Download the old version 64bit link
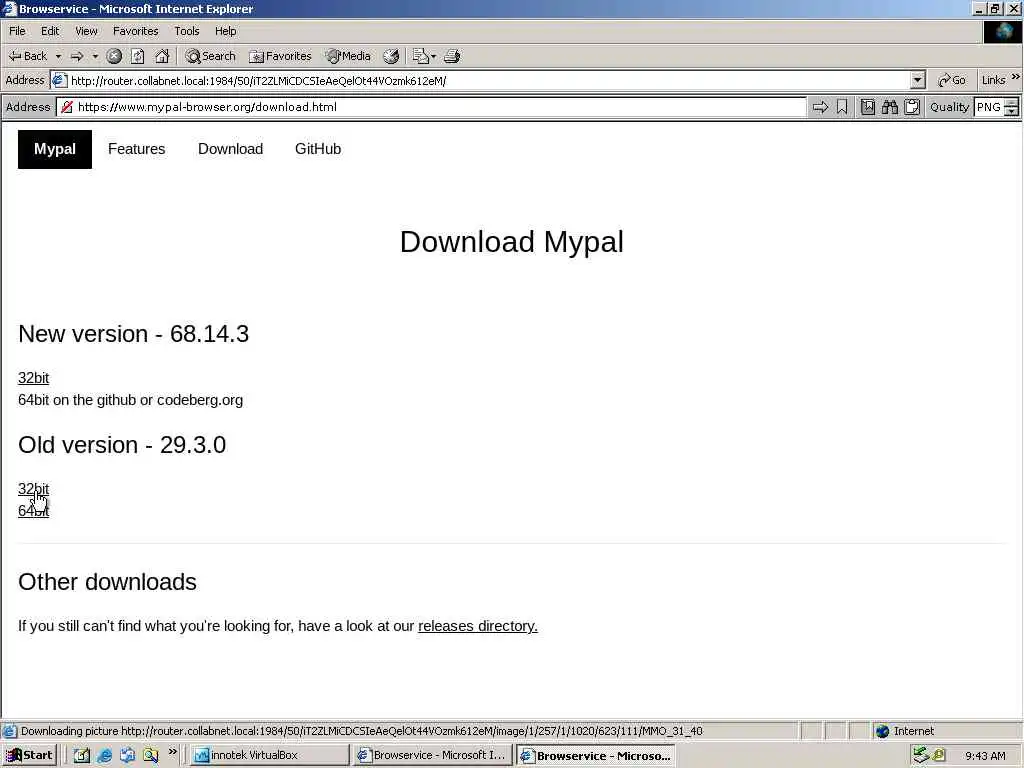This screenshot has height=768, width=1024. pos(33,511)
